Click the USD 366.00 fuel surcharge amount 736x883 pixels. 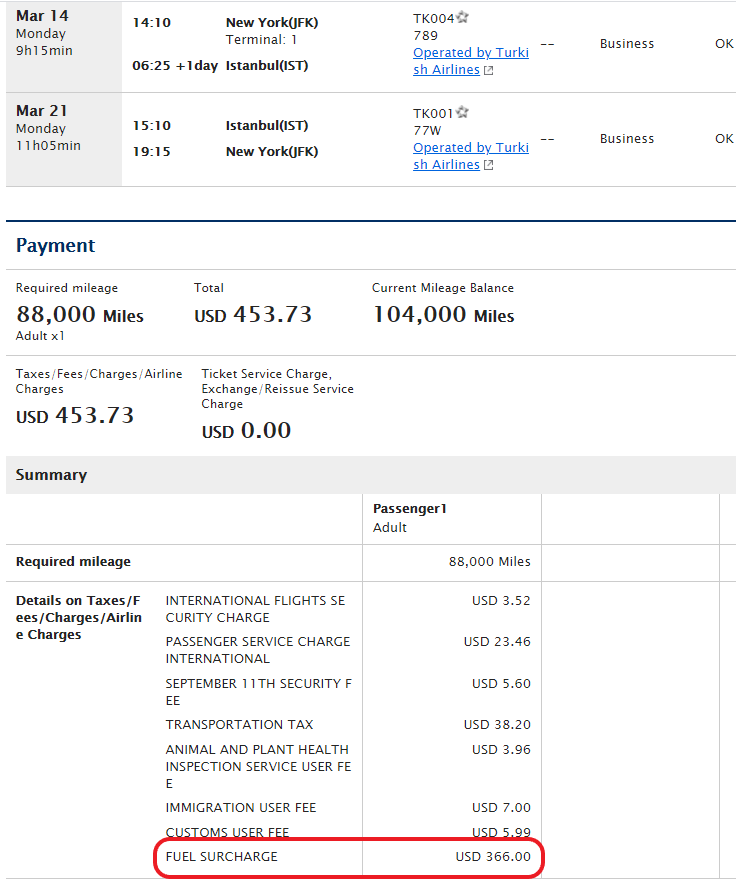[x=493, y=857]
